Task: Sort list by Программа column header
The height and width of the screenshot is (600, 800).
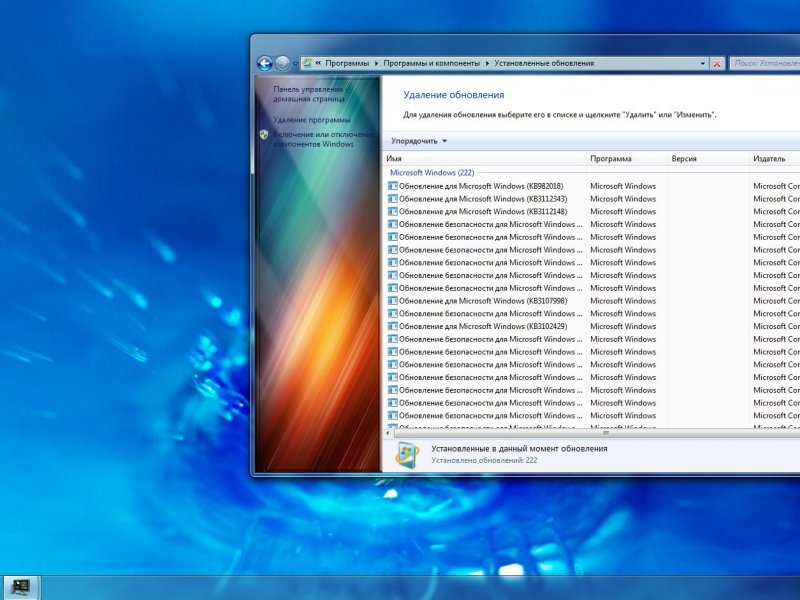Action: pyautogui.click(x=626, y=159)
